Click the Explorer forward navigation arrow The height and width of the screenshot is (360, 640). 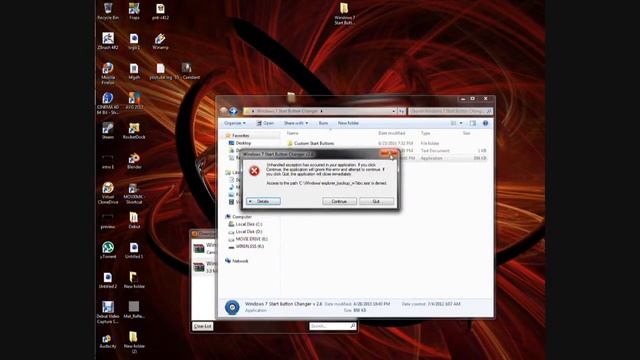pos(233,111)
